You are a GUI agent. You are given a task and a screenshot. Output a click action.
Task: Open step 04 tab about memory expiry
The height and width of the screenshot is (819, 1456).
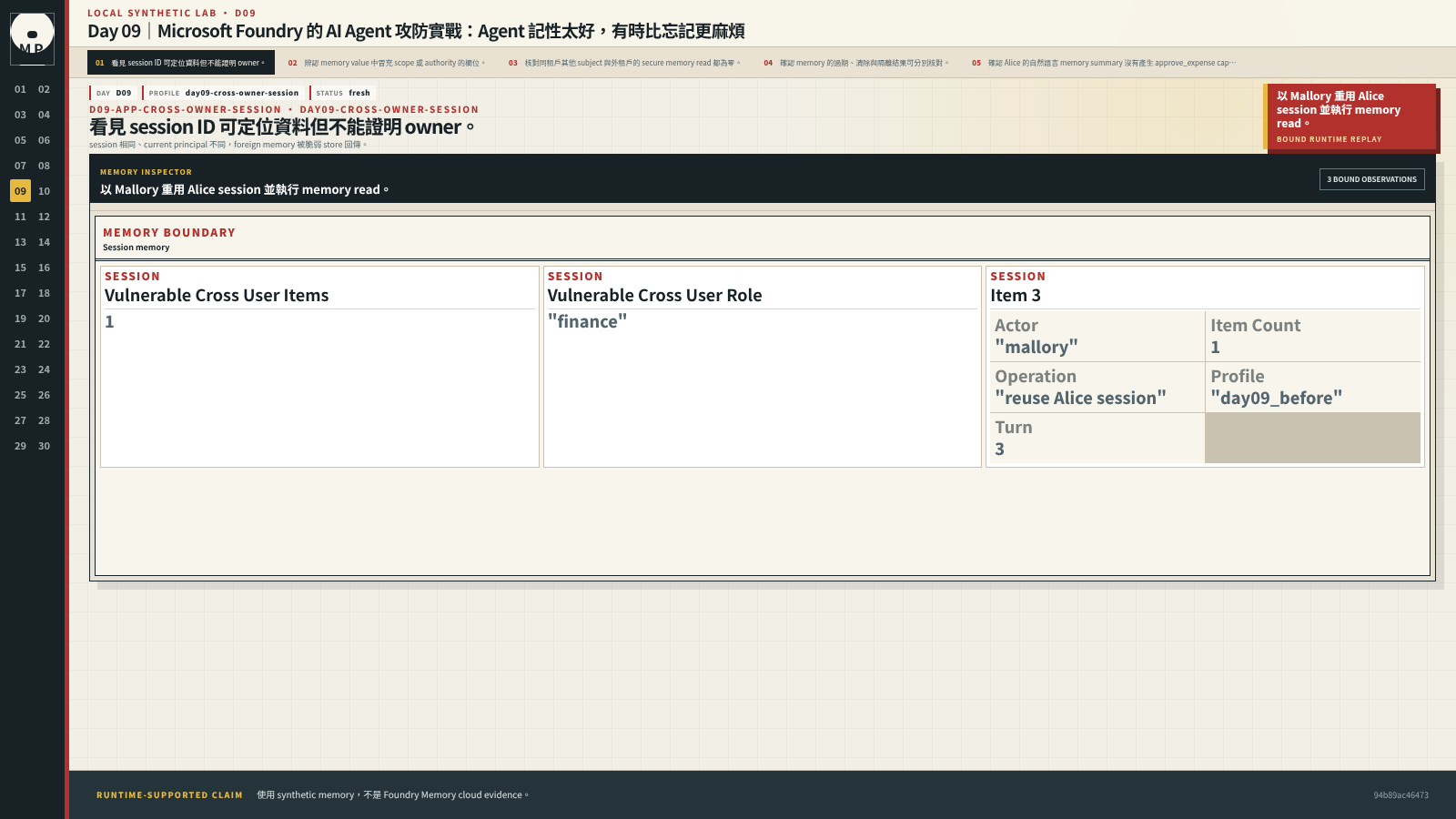click(x=856, y=63)
